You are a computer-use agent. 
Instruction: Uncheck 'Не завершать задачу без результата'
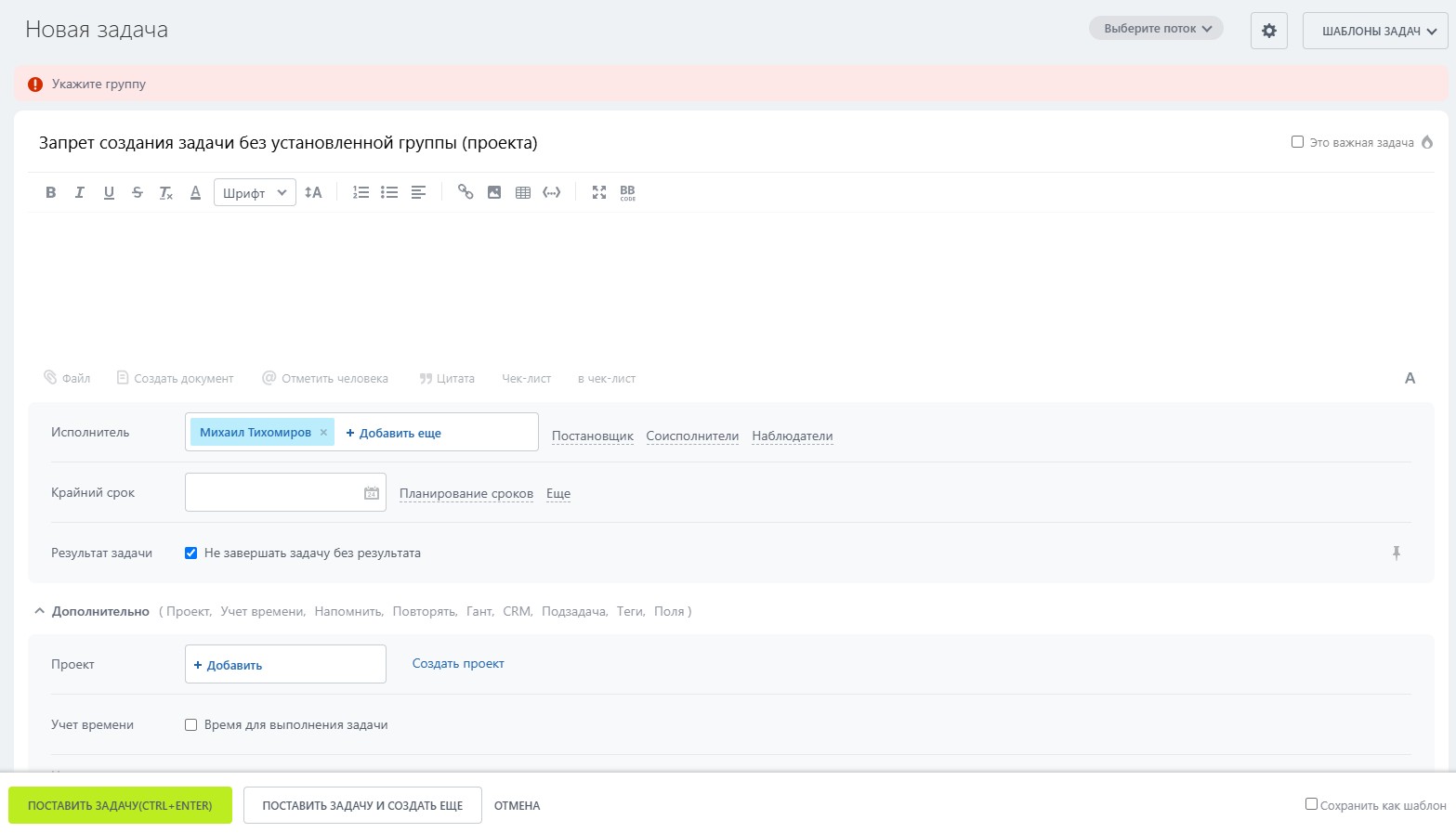tap(190, 553)
